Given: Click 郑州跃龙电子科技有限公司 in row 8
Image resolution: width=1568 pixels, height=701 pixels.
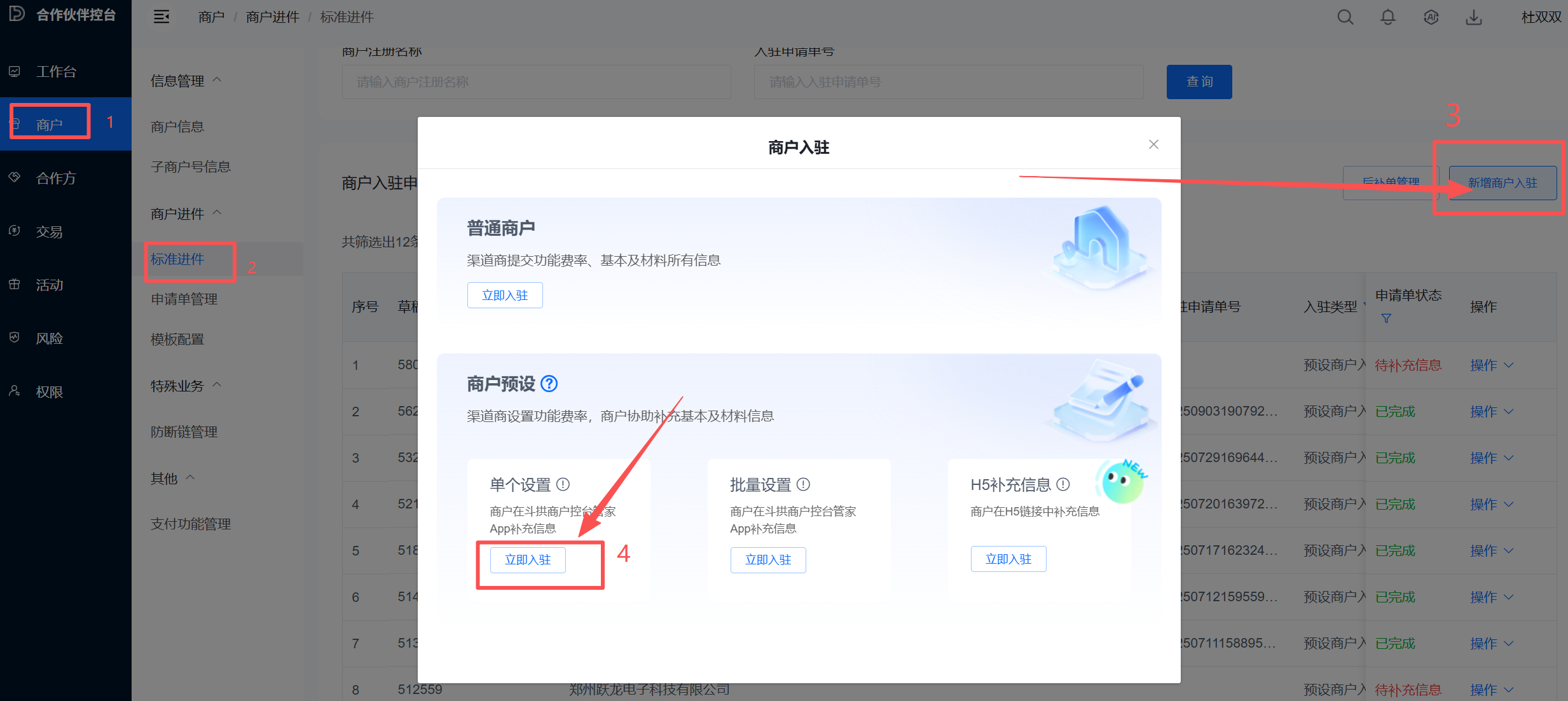Looking at the screenshot, I should coord(649,690).
